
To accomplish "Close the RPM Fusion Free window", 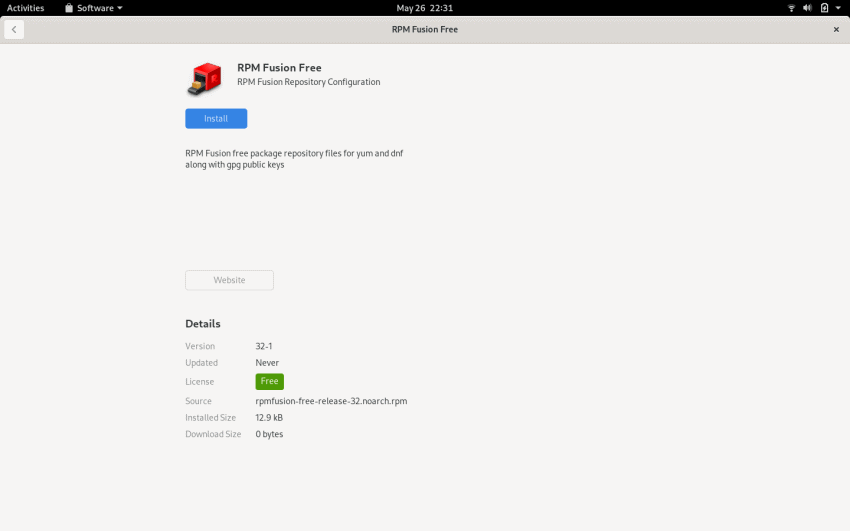I will (836, 30).
